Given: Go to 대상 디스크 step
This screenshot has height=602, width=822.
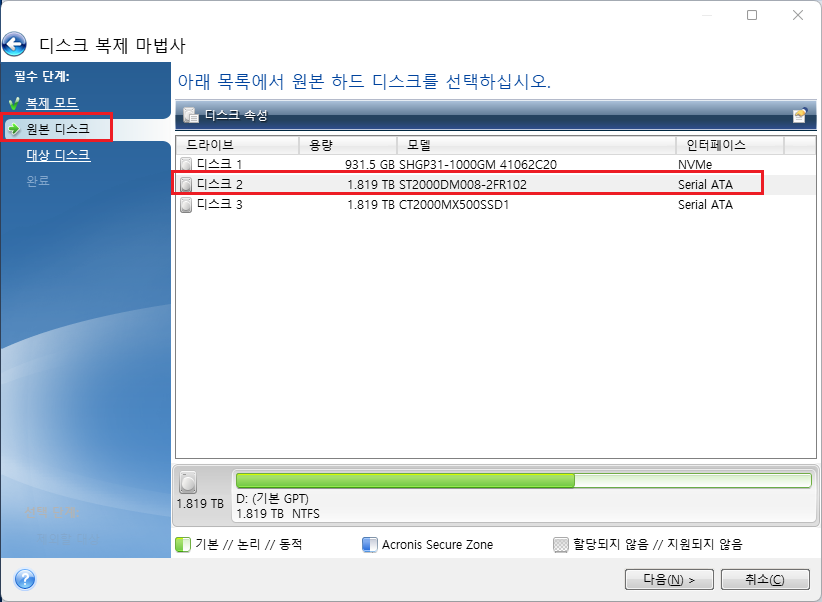Looking at the screenshot, I should (x=58, y=155).
